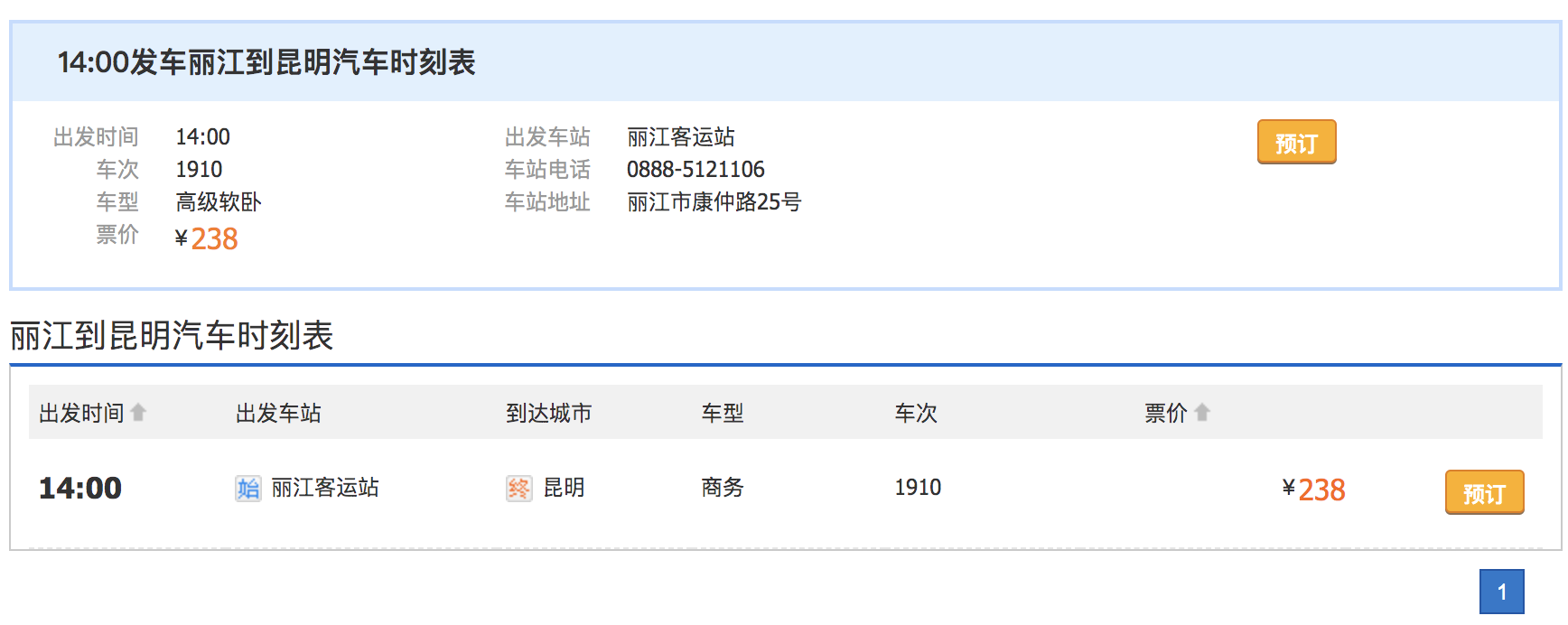This screenshot has height=625, width=1568.
Task: Click the 车型 column header
Action: pos(723,414)
